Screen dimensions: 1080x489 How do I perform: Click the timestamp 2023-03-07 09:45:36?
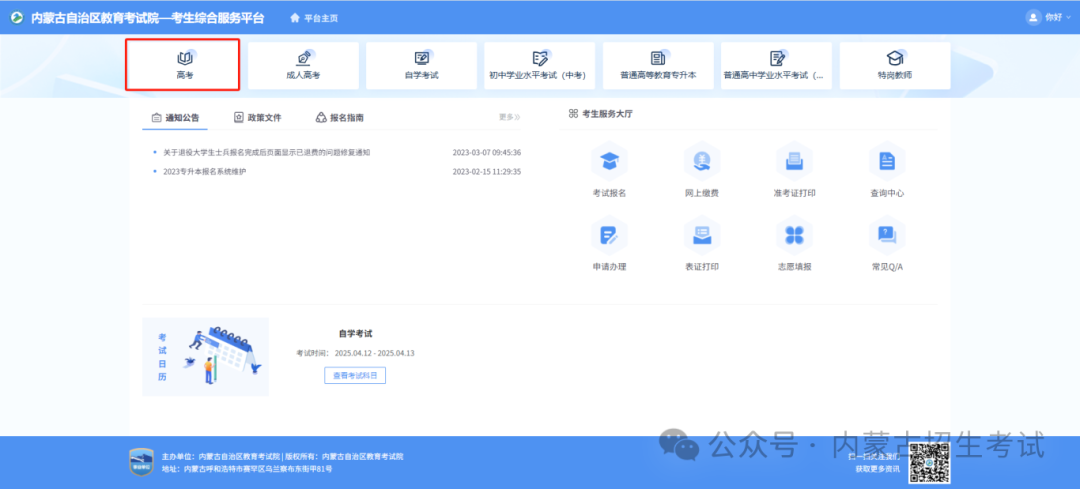click(x=486, y=152)
